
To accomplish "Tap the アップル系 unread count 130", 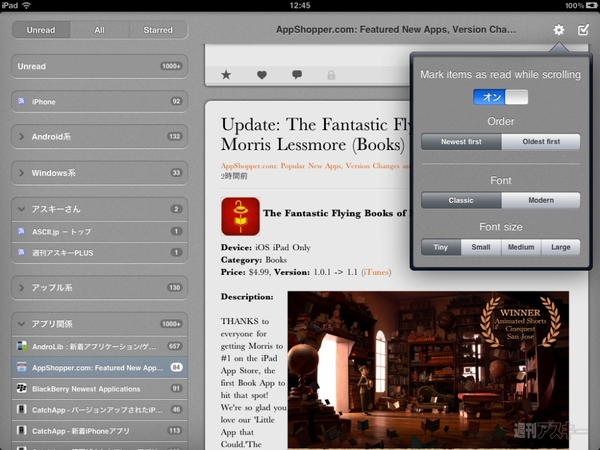I will [x=174, y=287].
